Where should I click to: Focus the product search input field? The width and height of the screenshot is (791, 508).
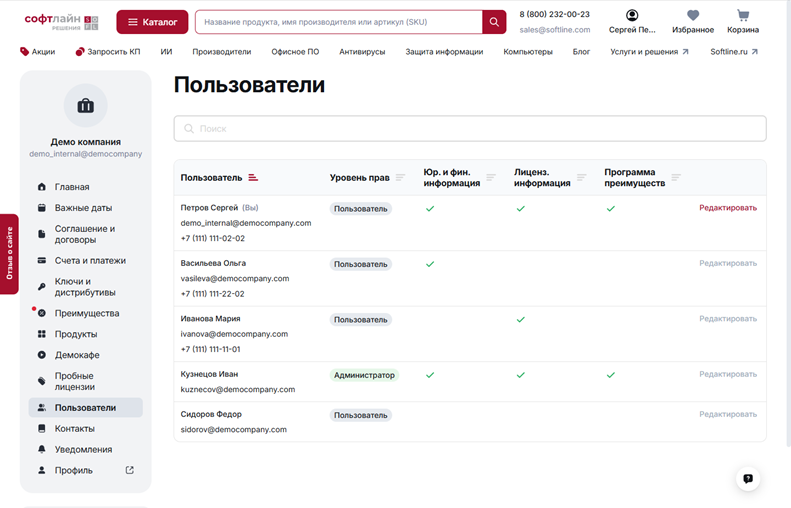338,22
